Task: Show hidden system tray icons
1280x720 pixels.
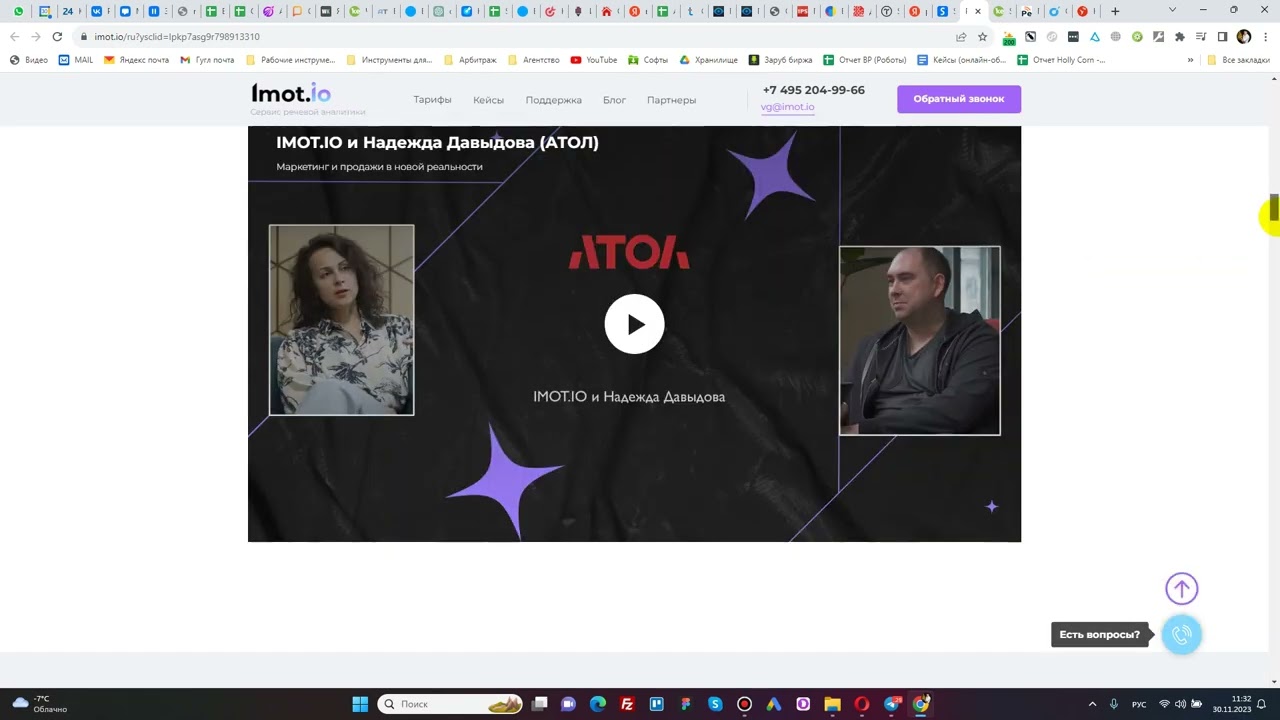Action: [1092, 704]
